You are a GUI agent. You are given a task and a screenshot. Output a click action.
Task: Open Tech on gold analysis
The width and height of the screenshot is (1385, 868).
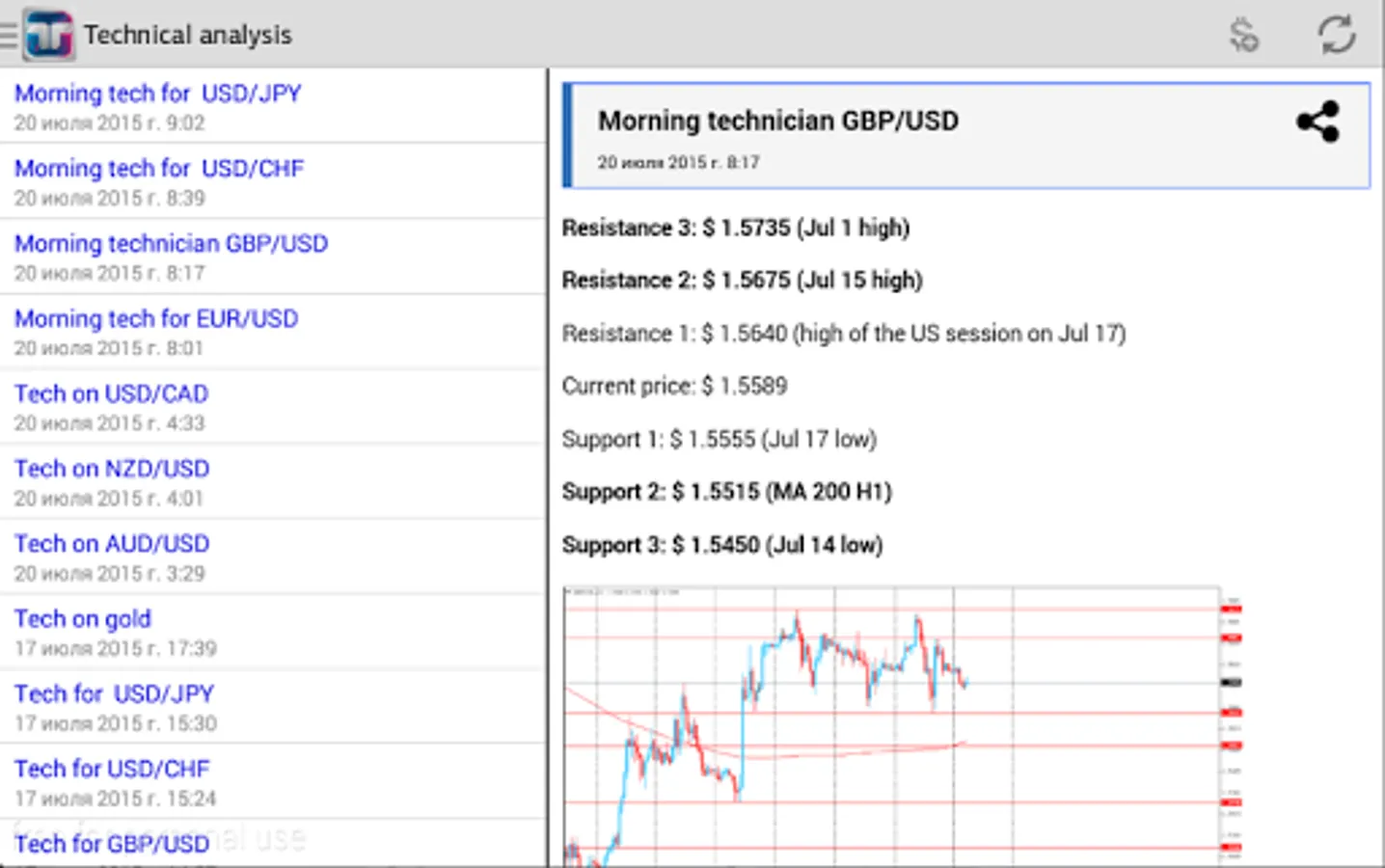pos(83,620)
